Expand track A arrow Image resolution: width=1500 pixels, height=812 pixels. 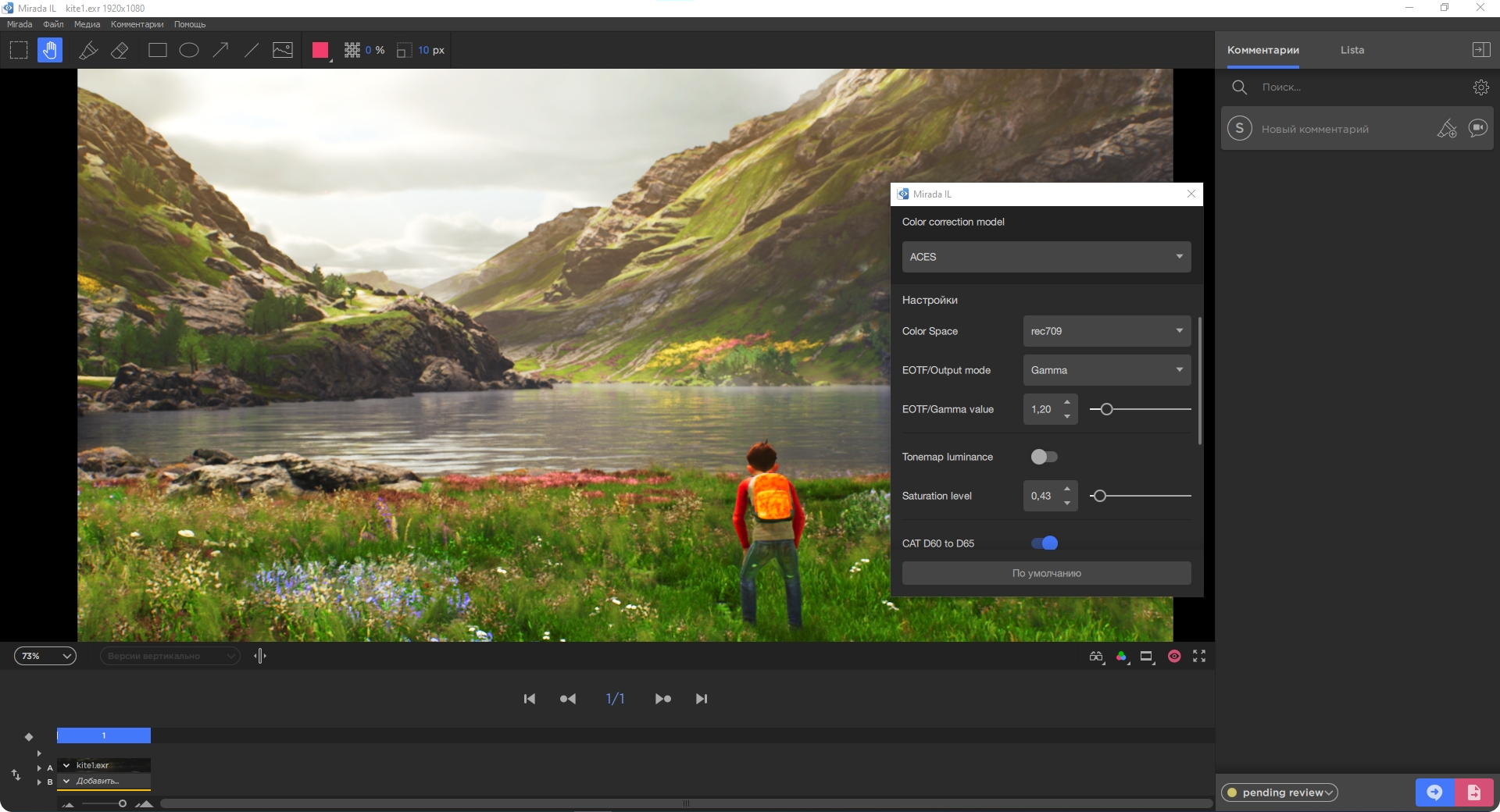(x=39, y=768)
